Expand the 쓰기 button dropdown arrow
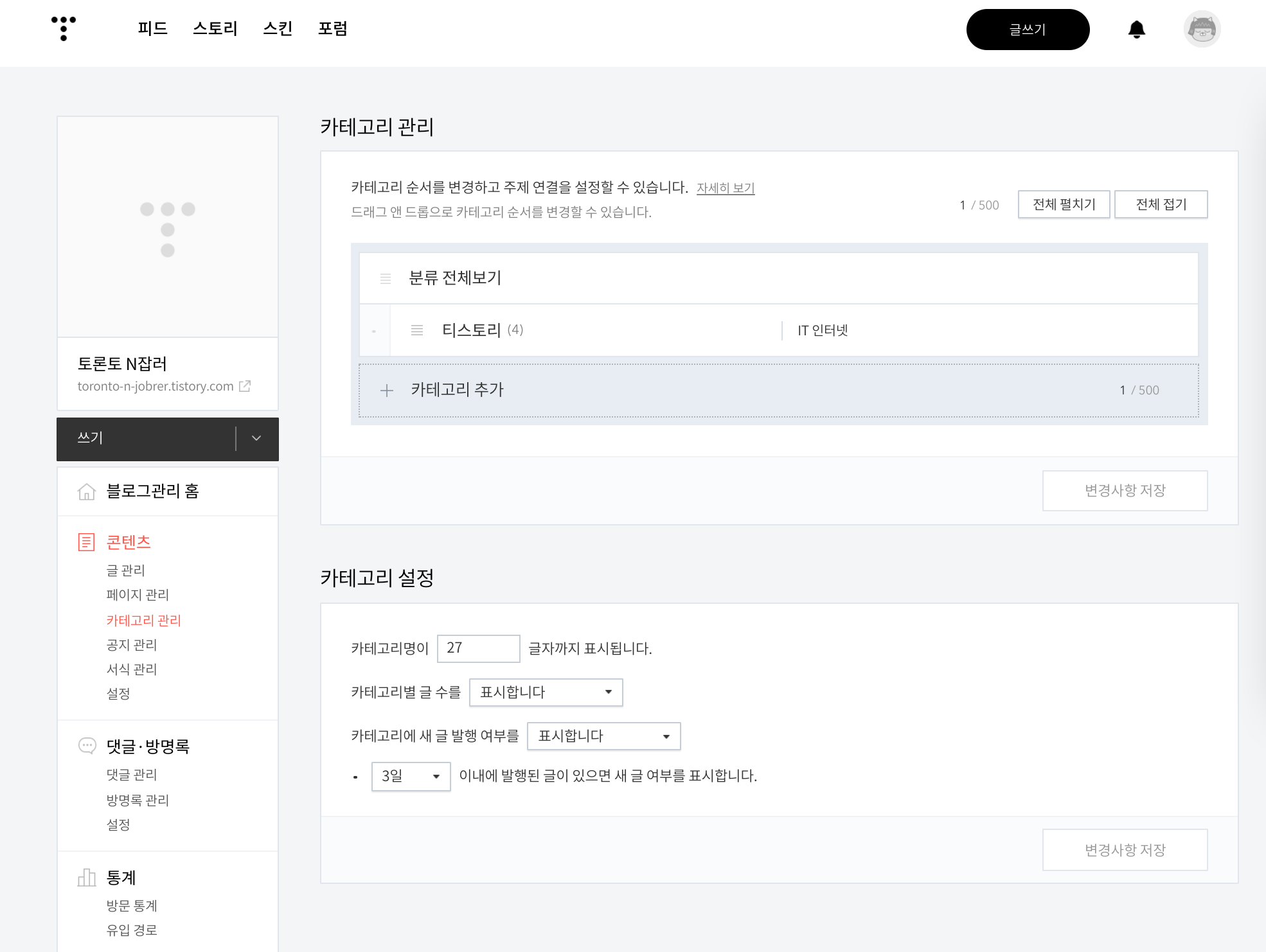This screenshot has width=1266, height=952. [x=256, y=439]
